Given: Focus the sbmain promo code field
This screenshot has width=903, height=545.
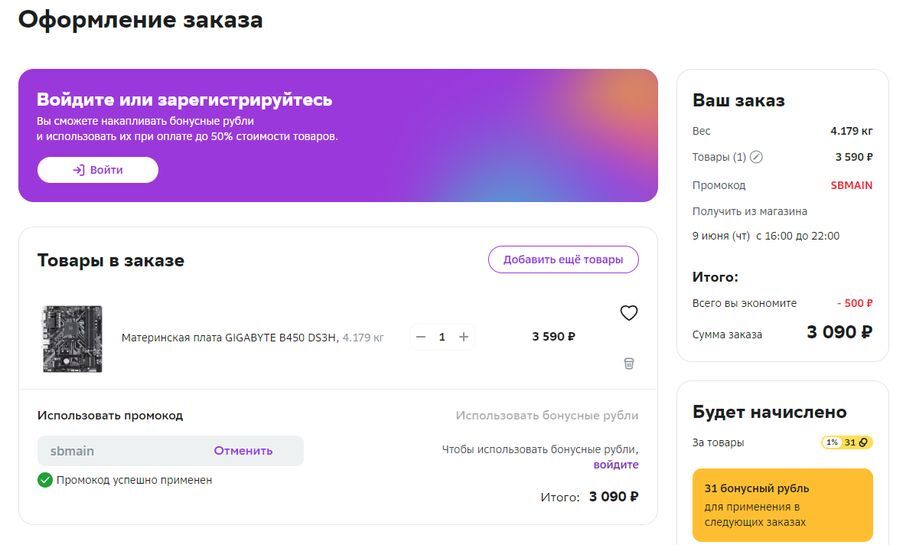Looking at the screenshot, I should pos(120,451).
